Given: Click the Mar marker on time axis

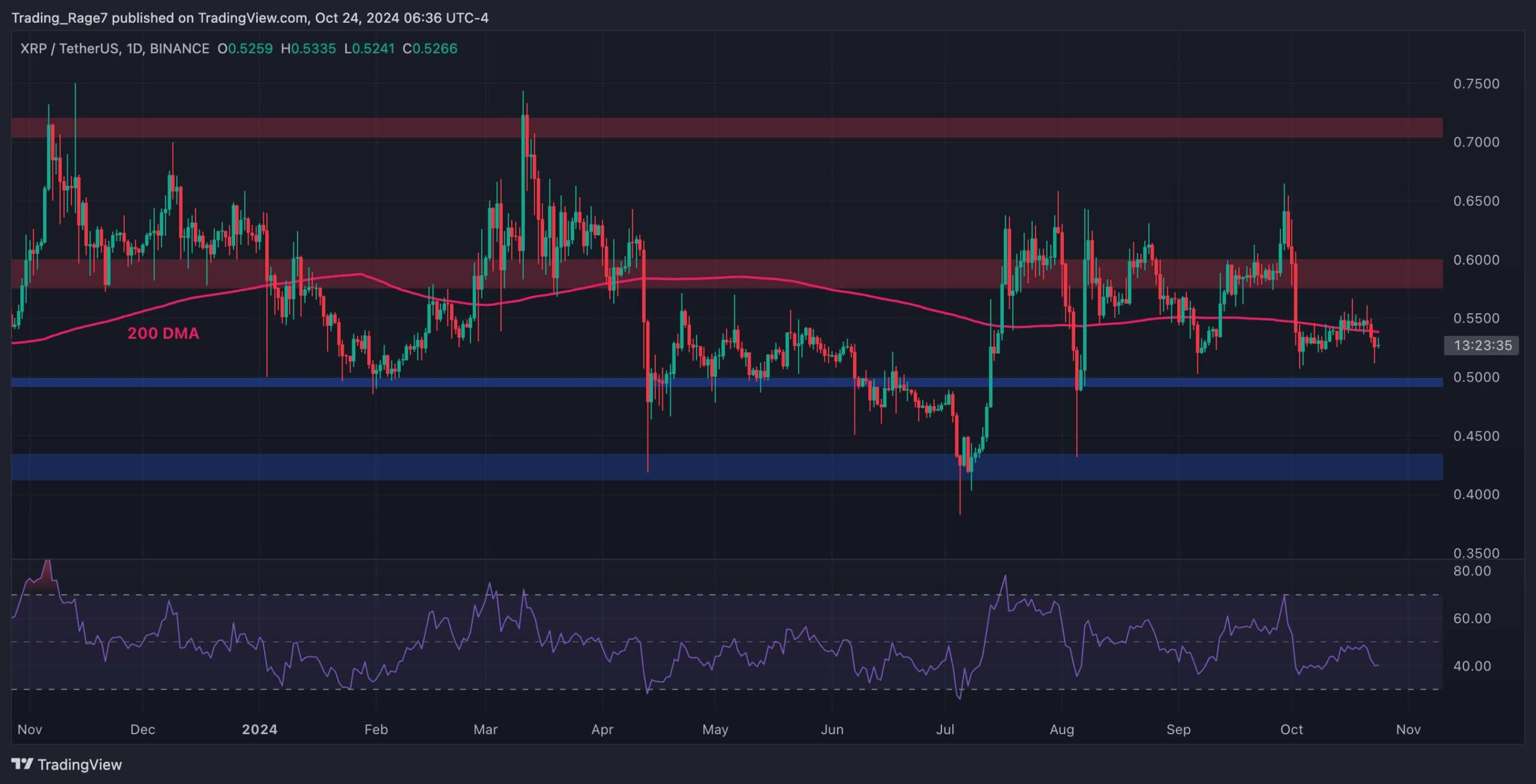Looking at the screenshot, I should 485,729.
